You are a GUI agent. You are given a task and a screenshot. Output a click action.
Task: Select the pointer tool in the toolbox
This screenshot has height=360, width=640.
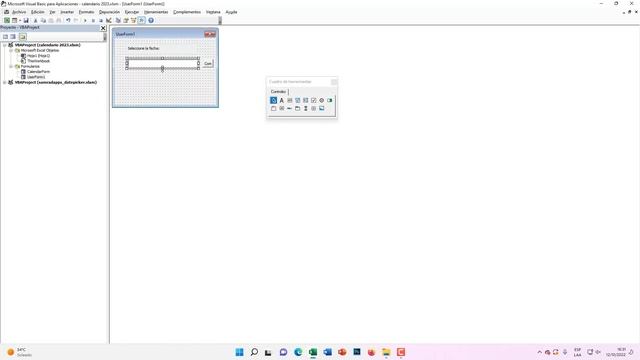[273, 100]
